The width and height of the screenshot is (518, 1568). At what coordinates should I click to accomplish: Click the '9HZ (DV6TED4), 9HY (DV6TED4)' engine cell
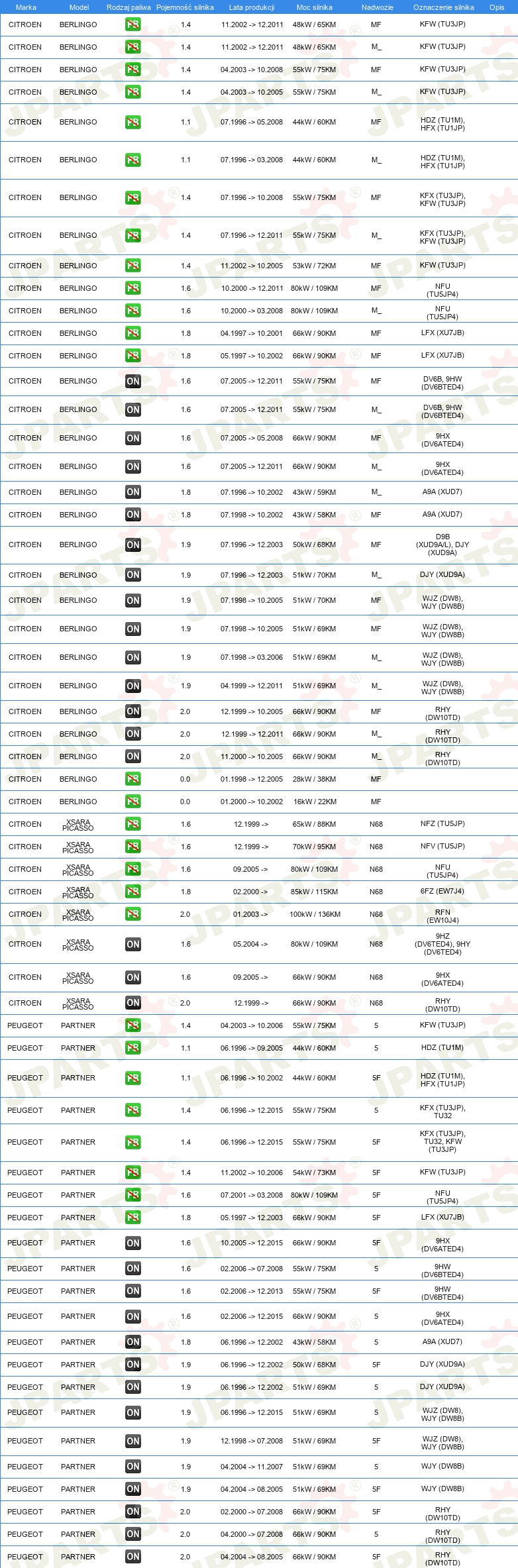pos(443,944)
